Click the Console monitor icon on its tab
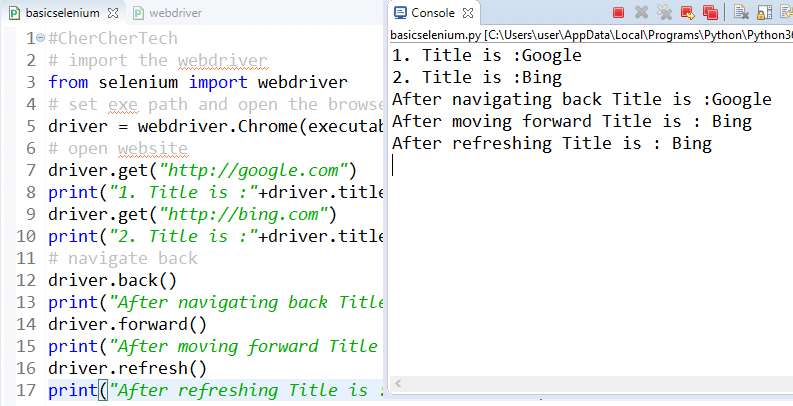 point(400,13)
